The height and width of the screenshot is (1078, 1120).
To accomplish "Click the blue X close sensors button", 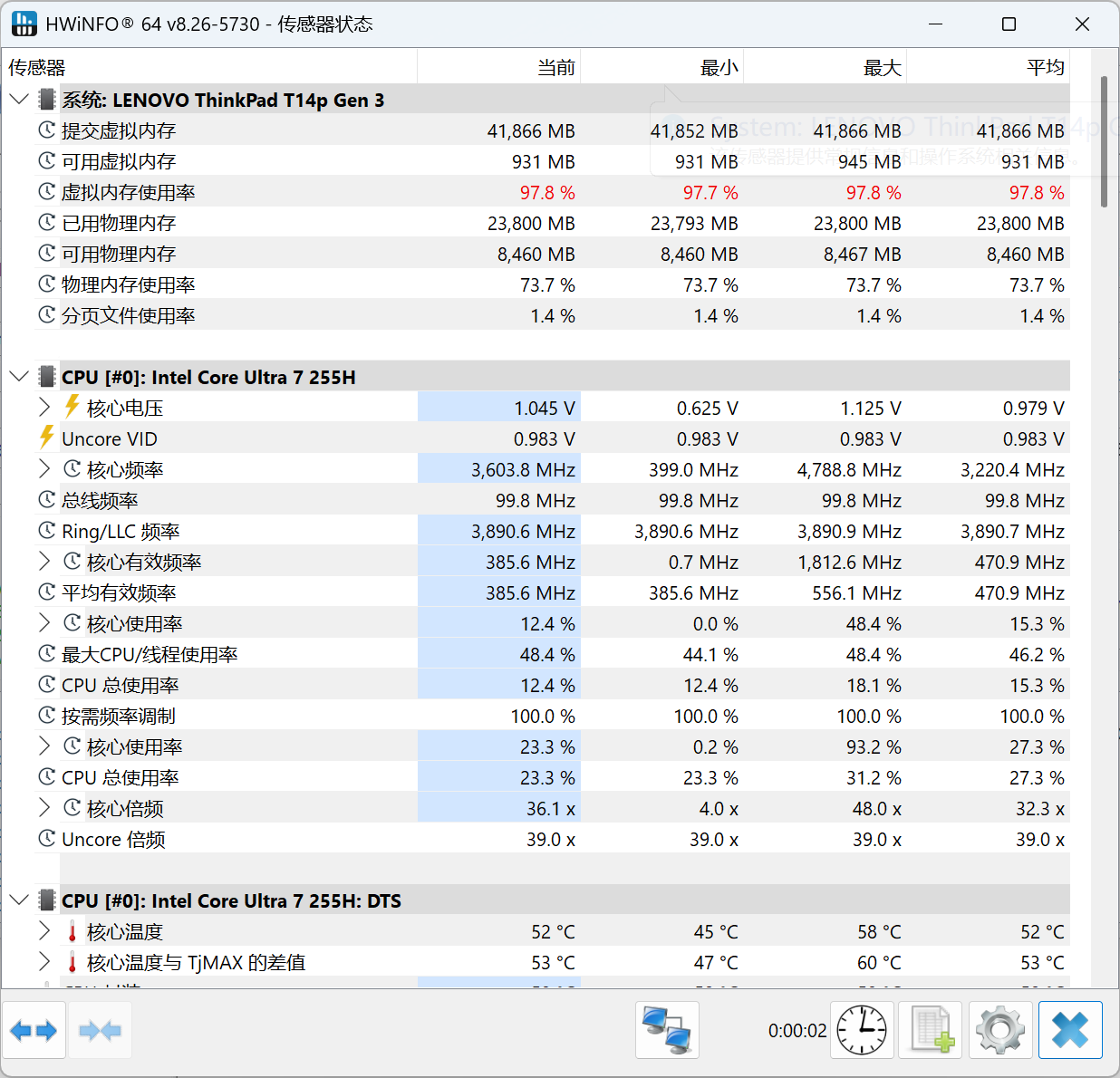I will click(1070, 1030).
